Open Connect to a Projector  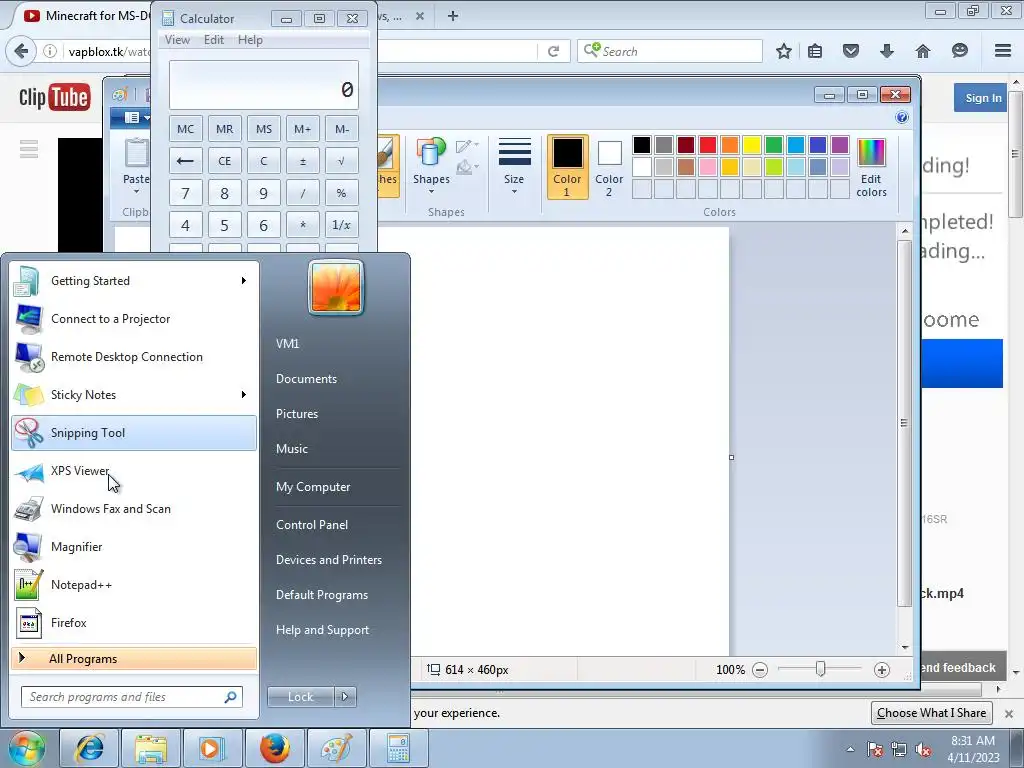[x=134, y=319]
